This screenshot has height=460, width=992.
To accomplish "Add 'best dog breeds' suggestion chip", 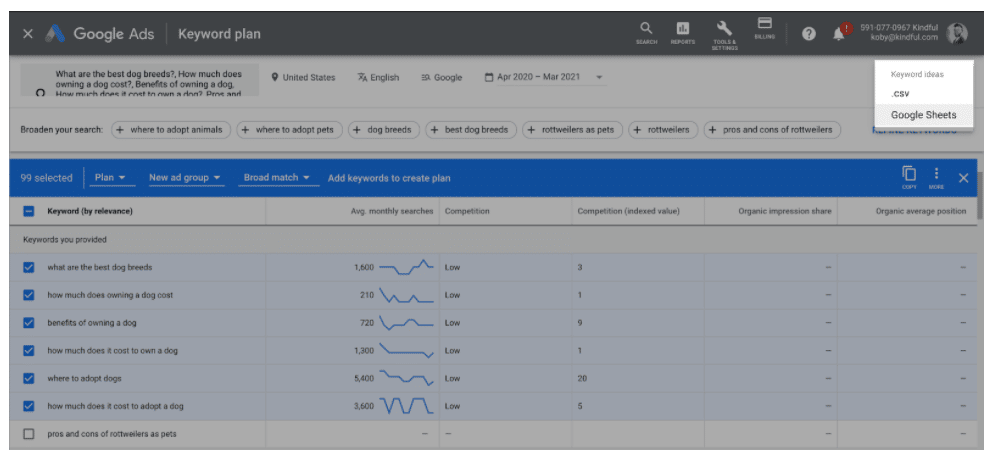I will [x=471, y=130].
